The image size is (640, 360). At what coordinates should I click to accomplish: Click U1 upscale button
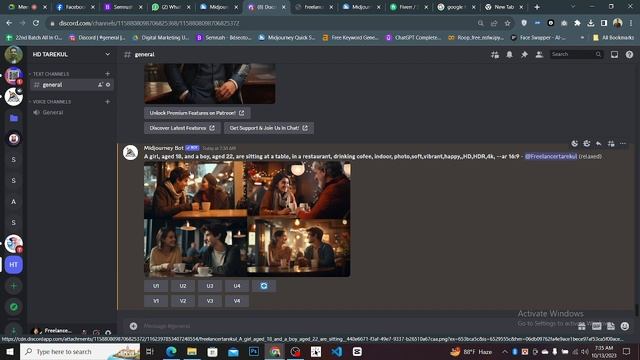click(156, 286)
